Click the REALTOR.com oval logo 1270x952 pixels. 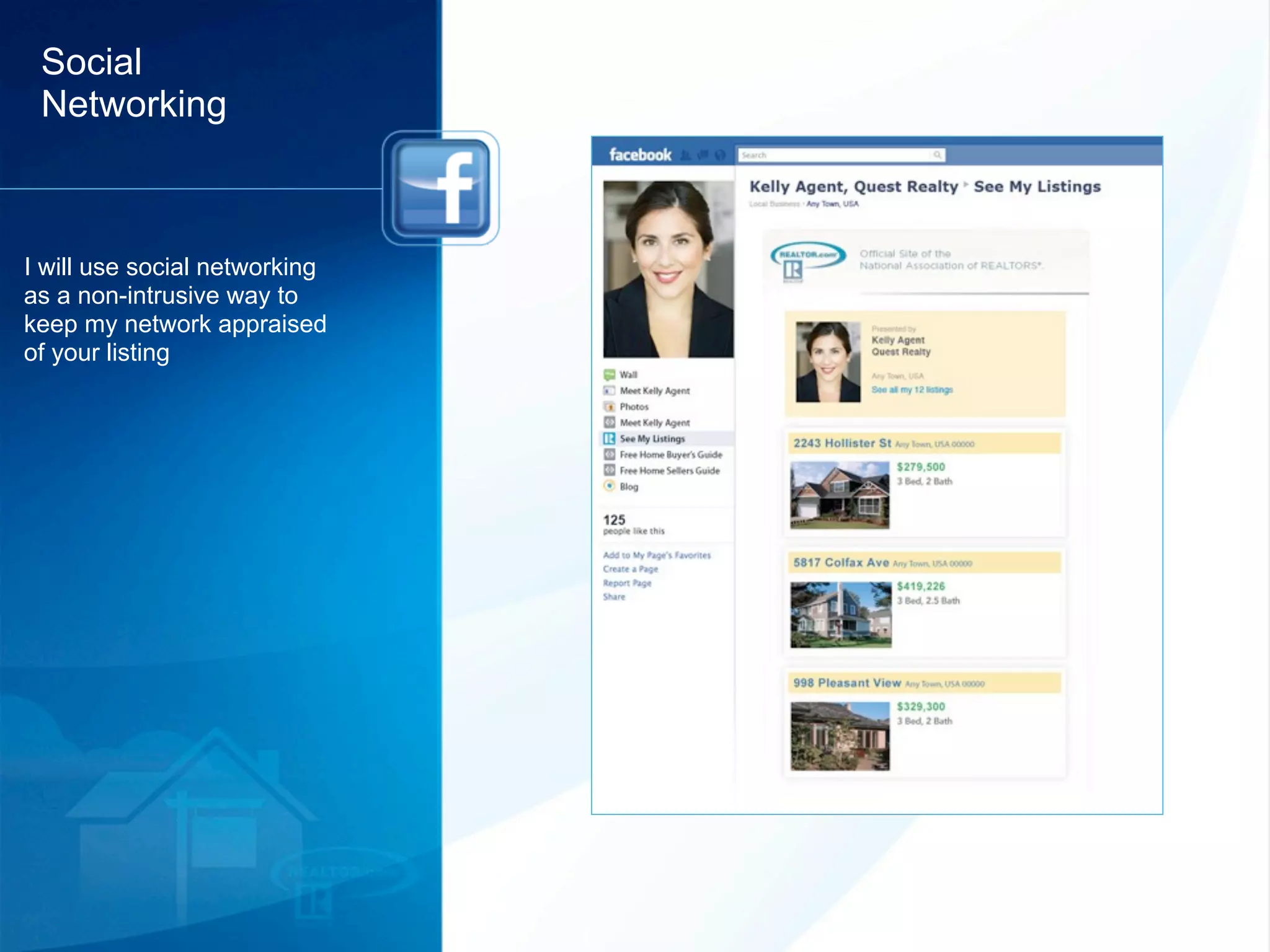click(x=808, y=255)
